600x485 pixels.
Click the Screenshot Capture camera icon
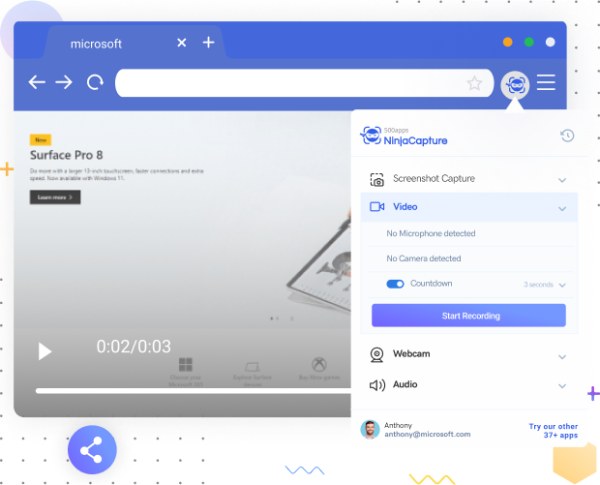coord(377,179)
